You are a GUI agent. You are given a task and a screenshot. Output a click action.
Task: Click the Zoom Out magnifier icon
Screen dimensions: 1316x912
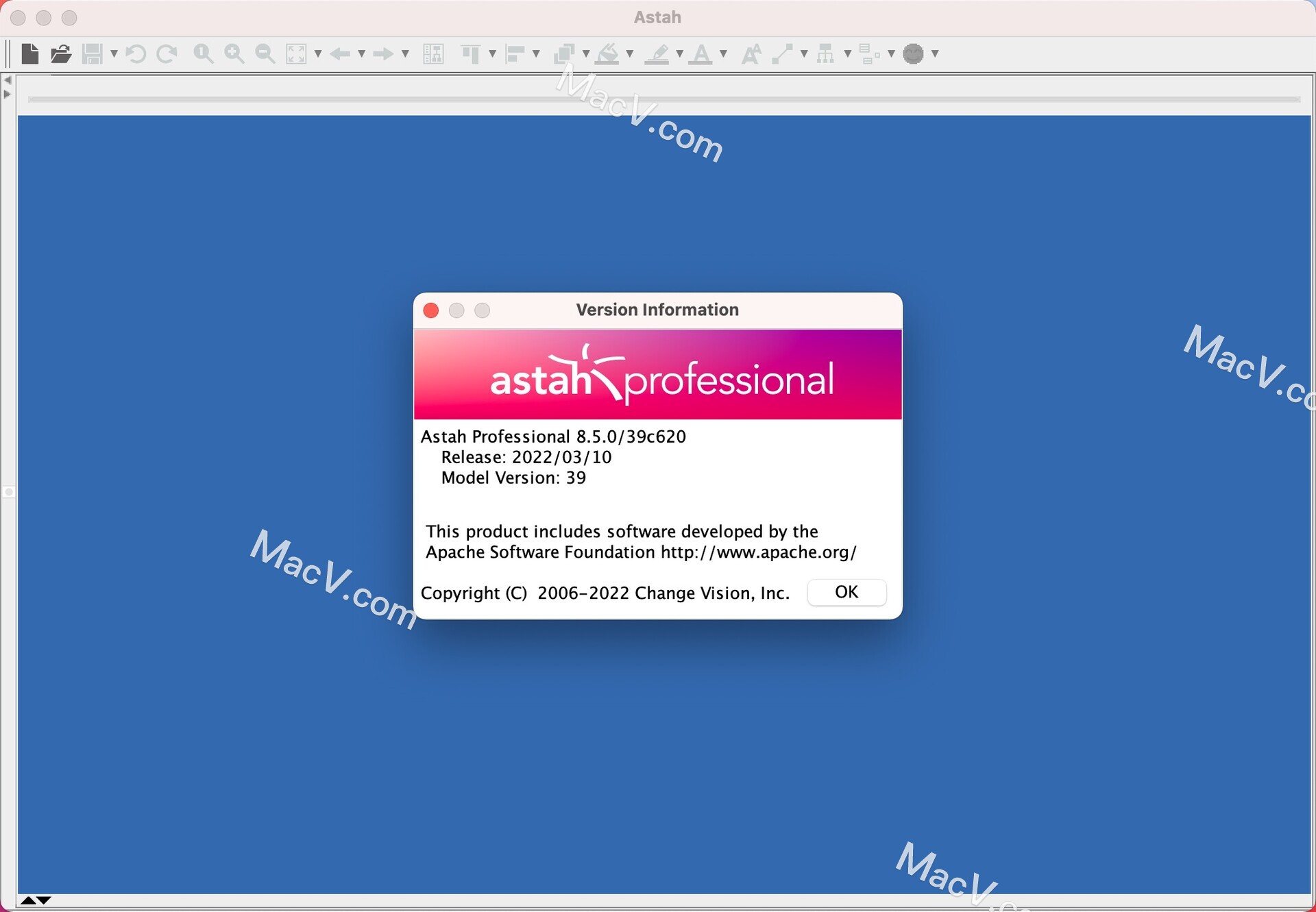tap(265, 53)
